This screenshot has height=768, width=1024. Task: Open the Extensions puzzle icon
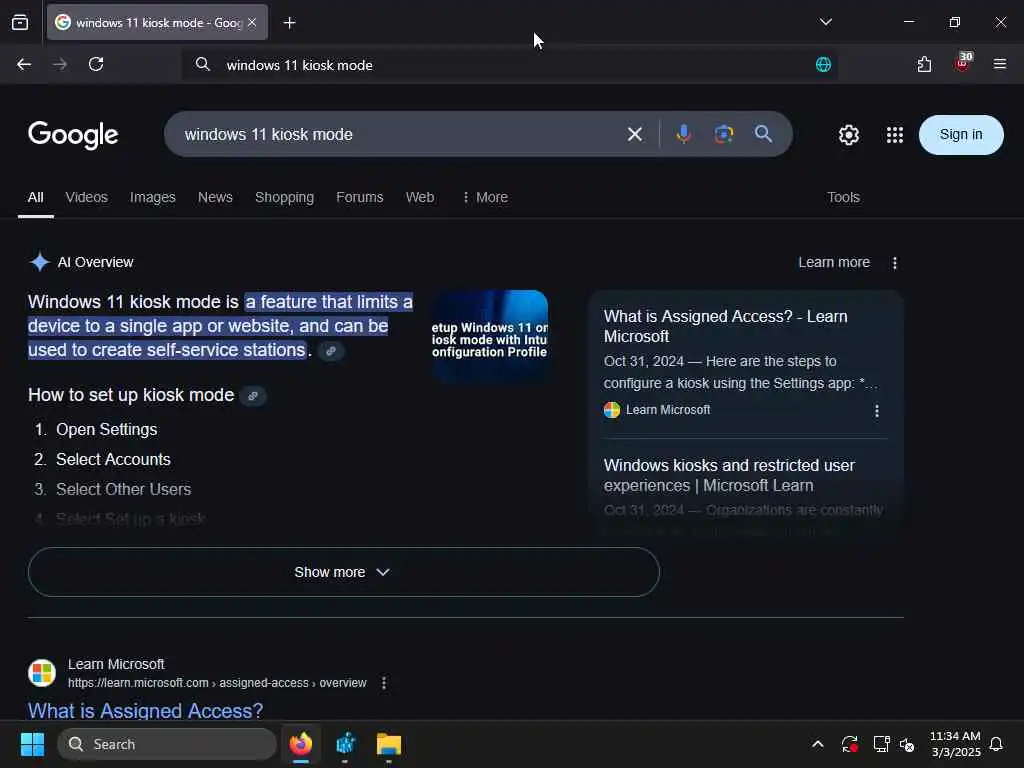pyautogui.click(x=924, y=64)
